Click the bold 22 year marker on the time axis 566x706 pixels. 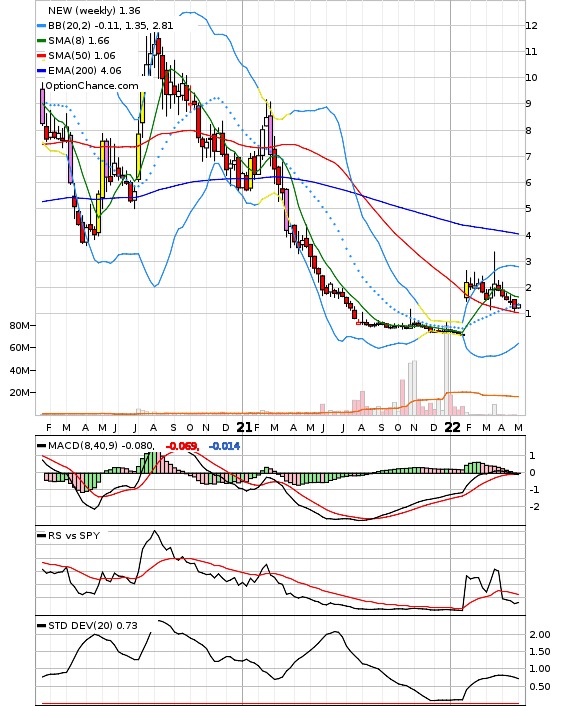tap(453, 427)
